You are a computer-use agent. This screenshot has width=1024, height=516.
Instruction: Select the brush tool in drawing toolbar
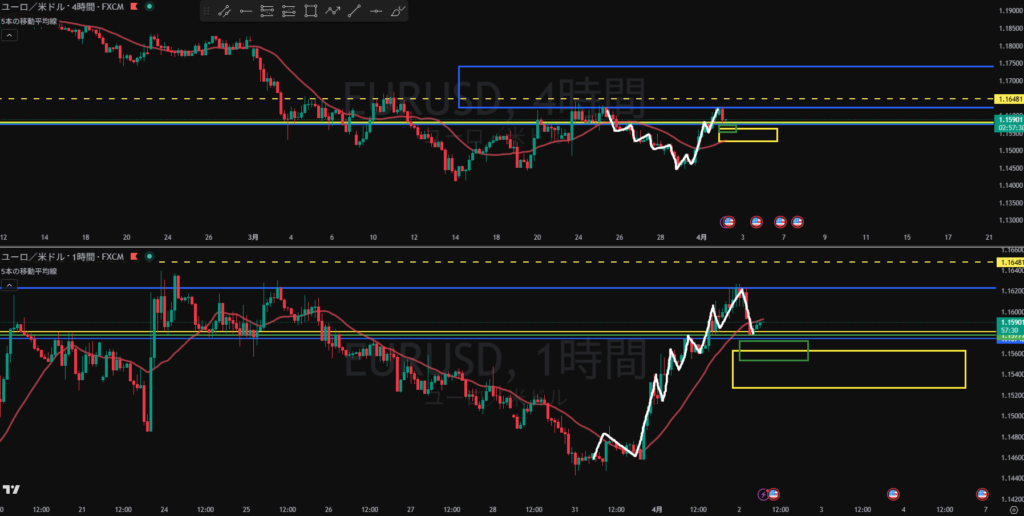(398, 12)
